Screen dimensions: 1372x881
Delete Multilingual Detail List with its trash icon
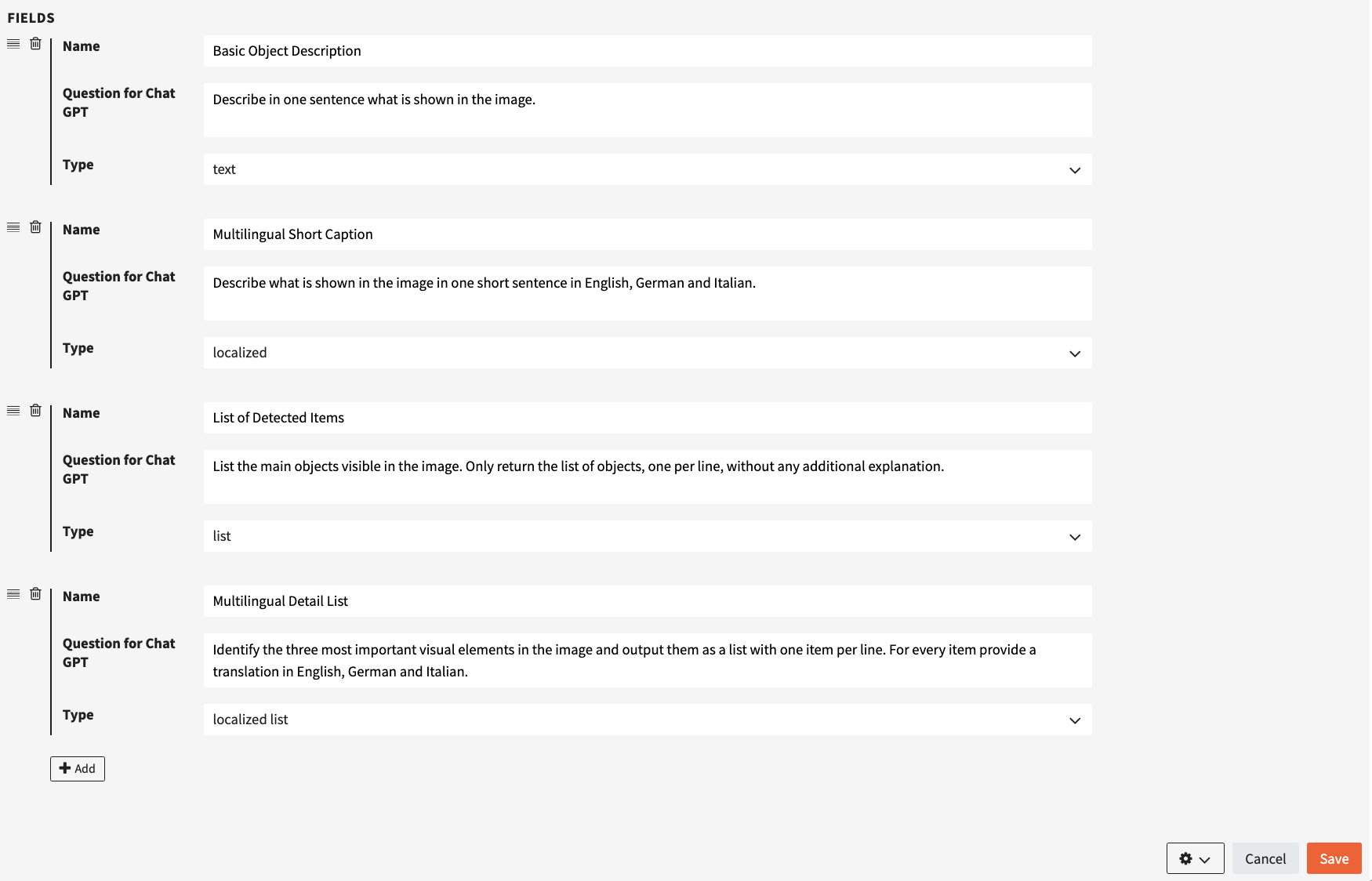click(35, 593)
